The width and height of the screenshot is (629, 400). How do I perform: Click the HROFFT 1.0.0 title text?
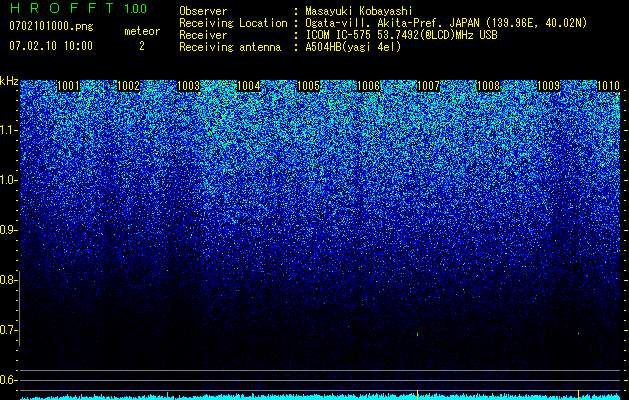tap(78, 8)
